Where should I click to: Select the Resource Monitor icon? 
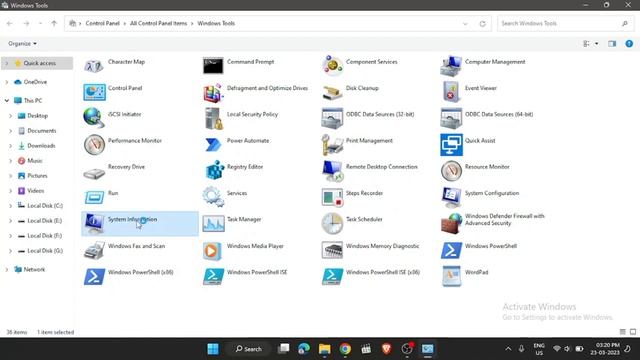point(451,171)
